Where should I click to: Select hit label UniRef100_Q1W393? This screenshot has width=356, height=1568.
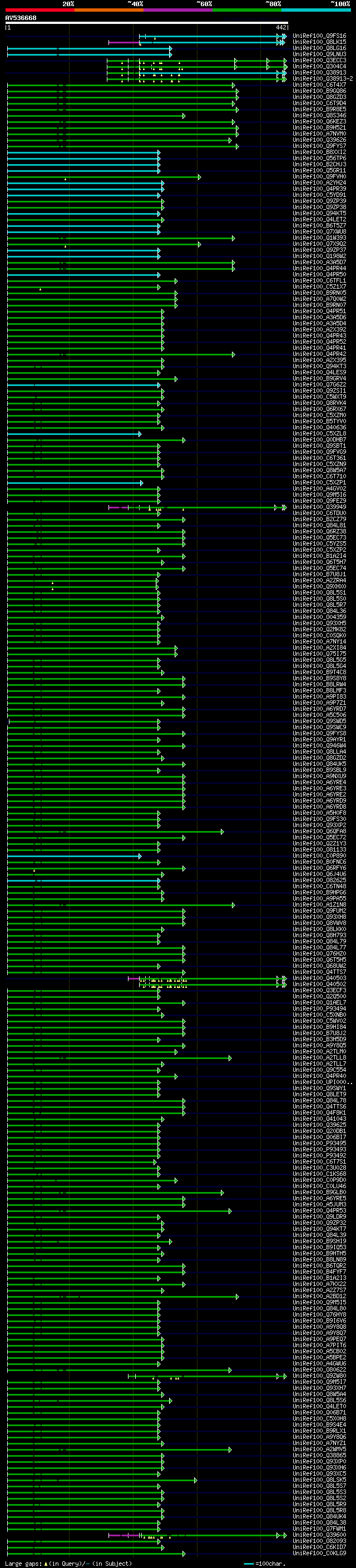[x=319, y=238]
